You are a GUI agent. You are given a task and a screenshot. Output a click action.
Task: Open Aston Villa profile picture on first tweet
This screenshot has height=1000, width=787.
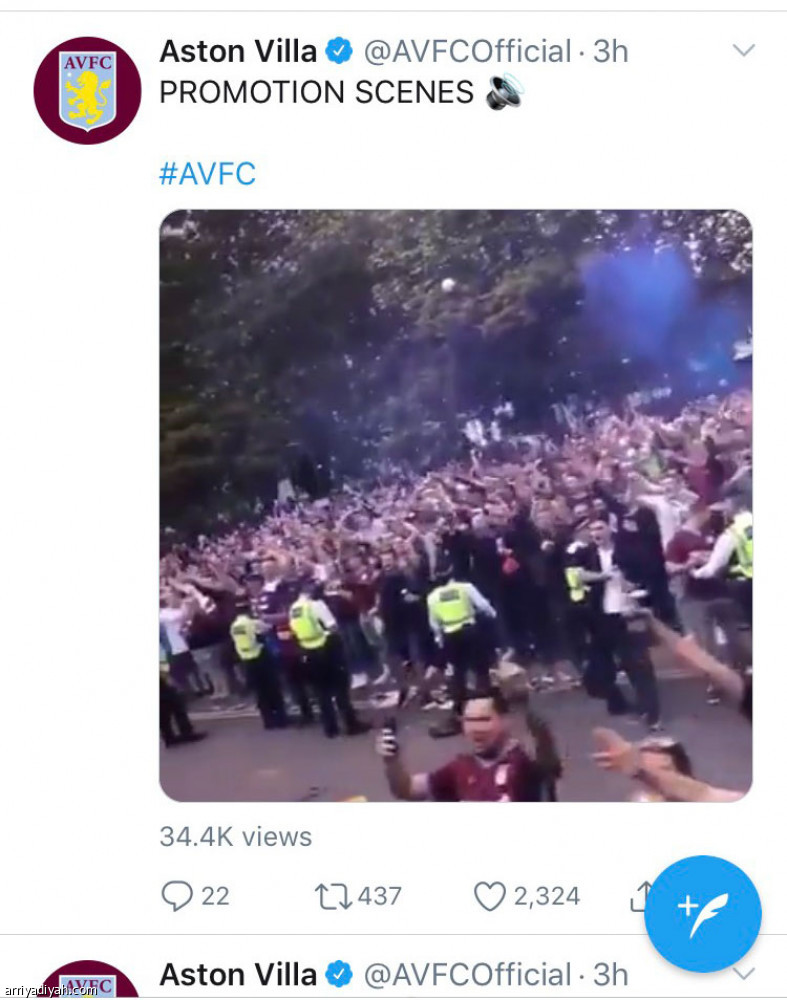[88, 91]
